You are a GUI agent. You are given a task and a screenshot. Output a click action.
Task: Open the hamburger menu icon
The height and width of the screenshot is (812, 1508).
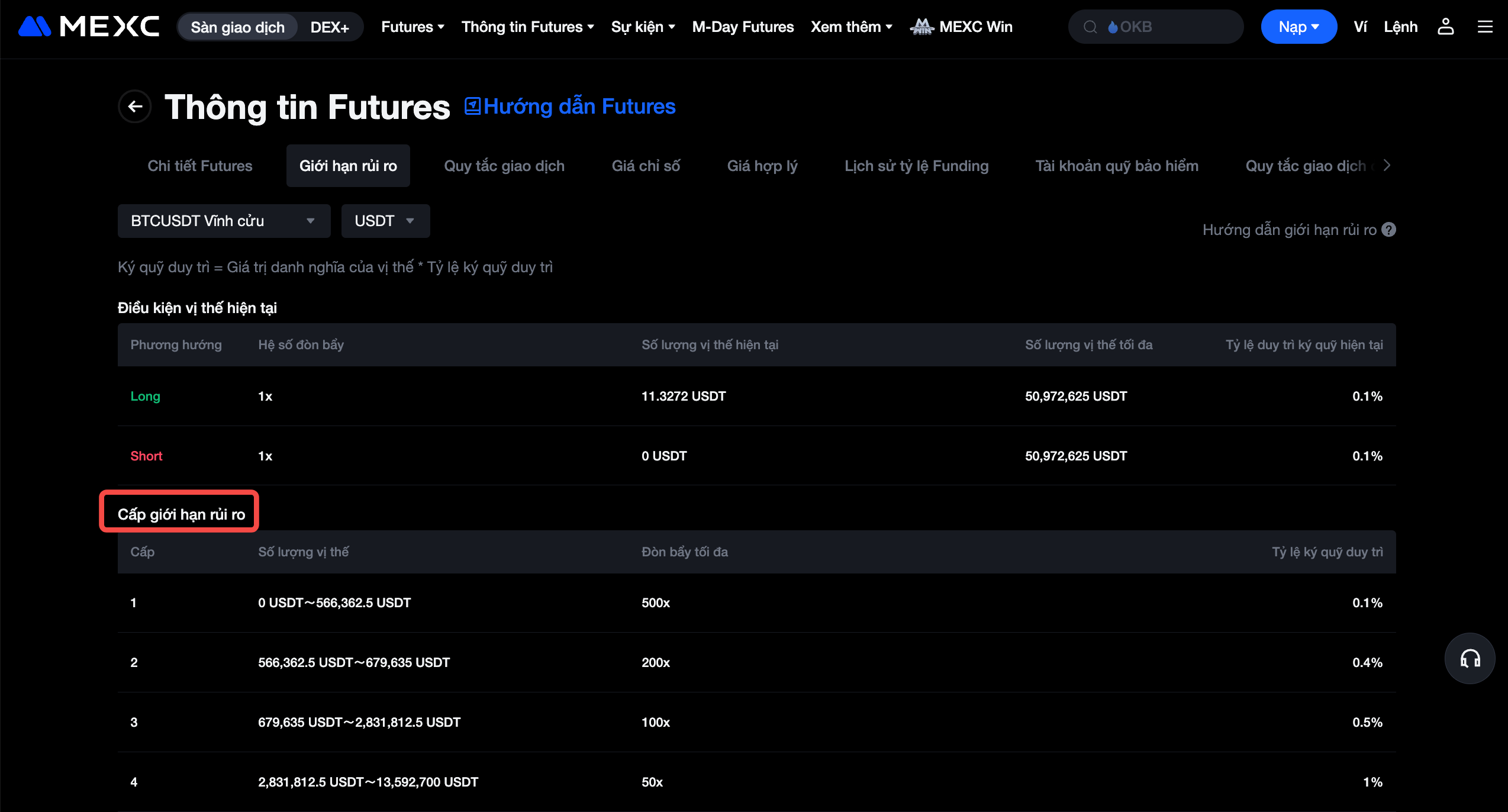coord(1485,27)
